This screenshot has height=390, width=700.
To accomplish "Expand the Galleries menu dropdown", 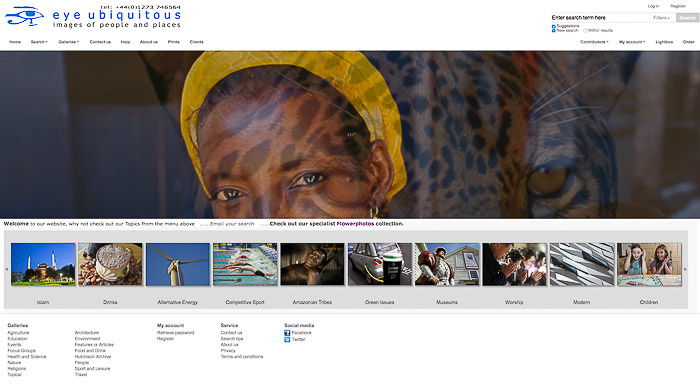I will click(x=68, y=42).
